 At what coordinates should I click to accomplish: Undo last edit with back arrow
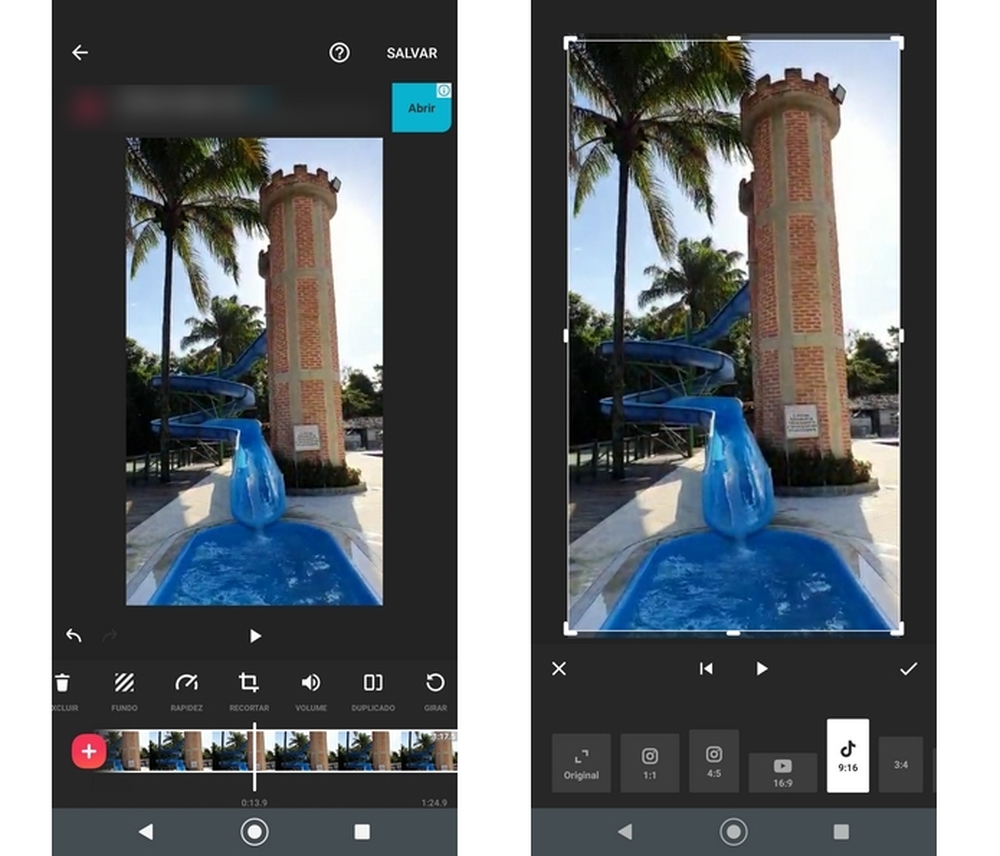pos(73,636)
